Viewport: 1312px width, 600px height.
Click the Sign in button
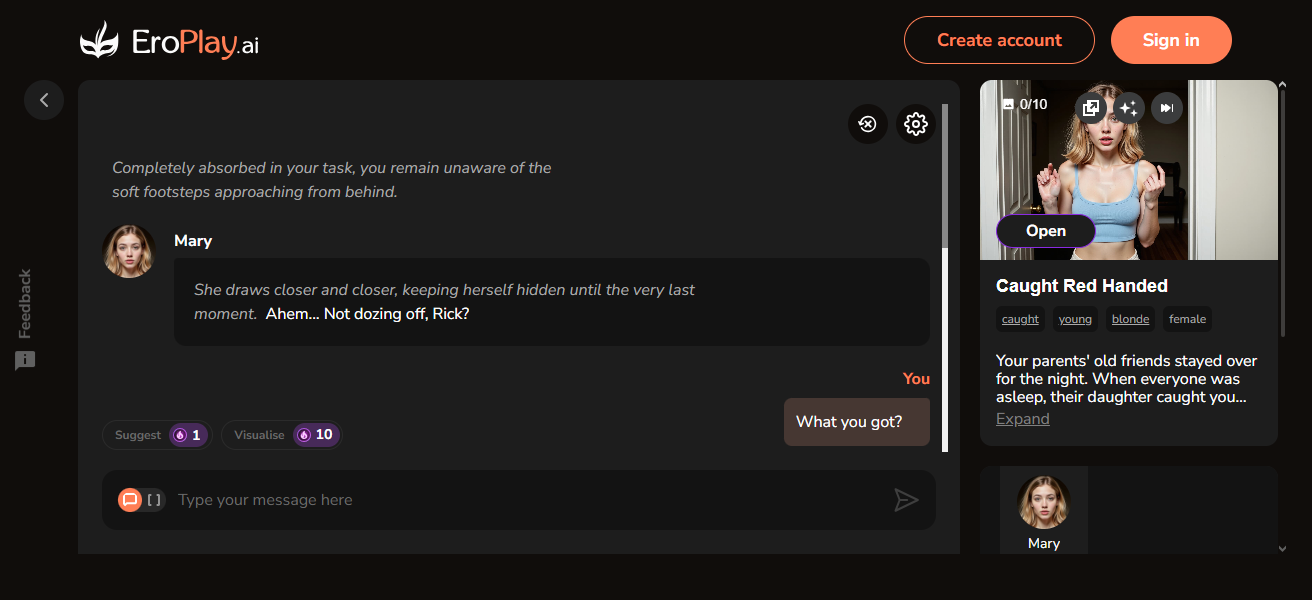coord(1170,40)
